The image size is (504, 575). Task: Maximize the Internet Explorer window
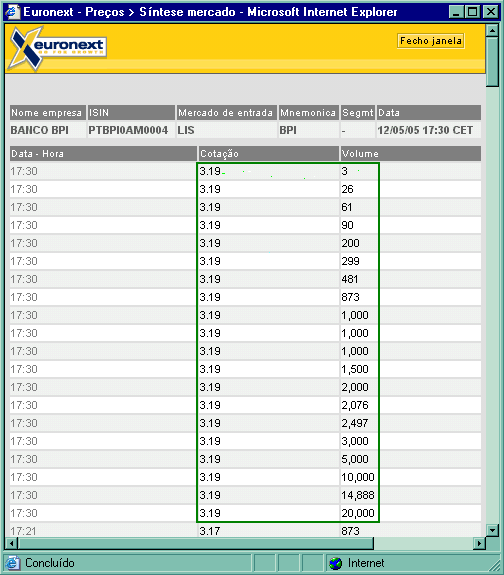point(472,12)
